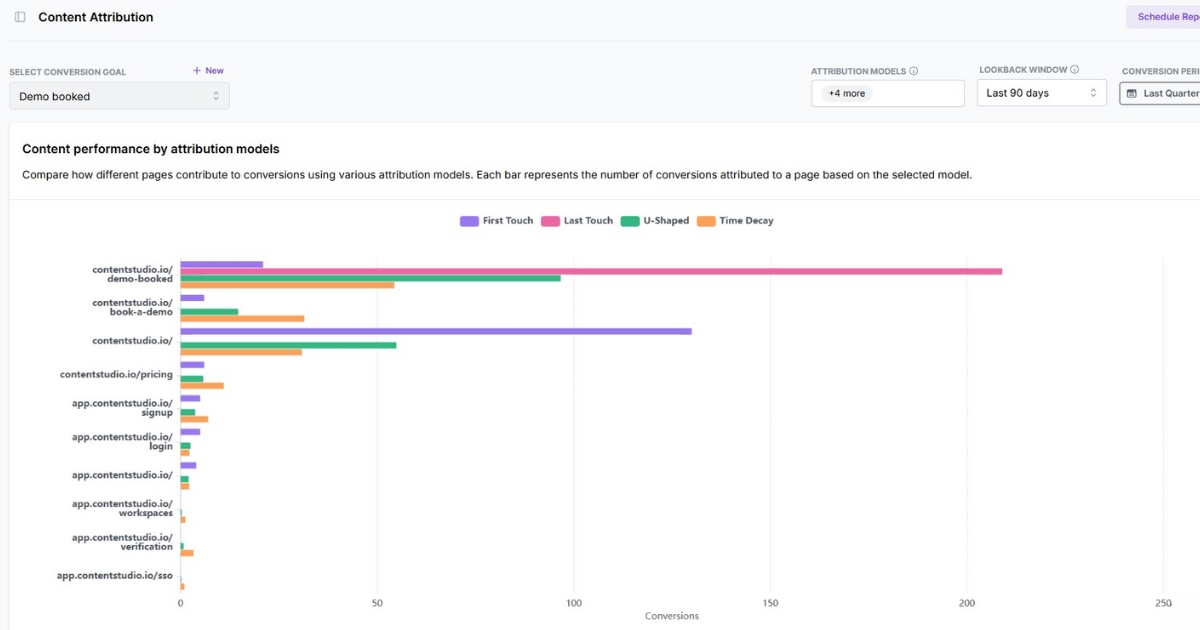1200x630 pixels.
Task: Click the Lookback Window info icon
Action: point(1074,69)
